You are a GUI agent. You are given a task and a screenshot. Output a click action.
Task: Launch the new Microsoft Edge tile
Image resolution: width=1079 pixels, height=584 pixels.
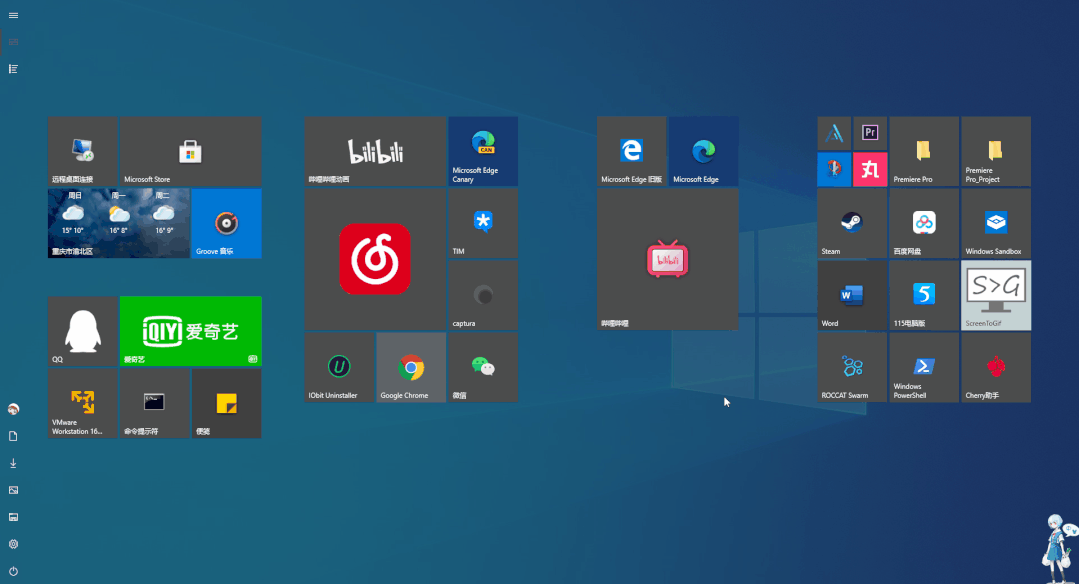[x=704, y=151]
